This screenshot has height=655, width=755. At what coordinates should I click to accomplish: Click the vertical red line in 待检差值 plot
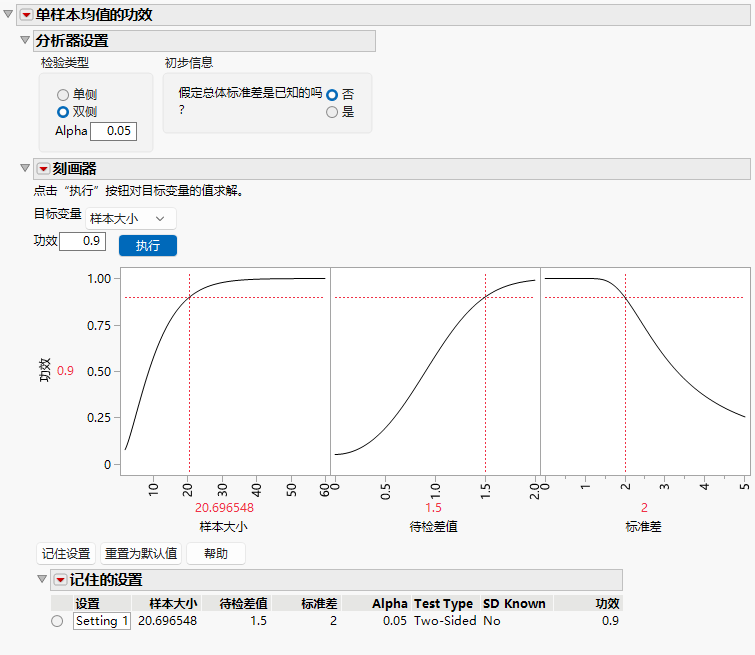[485, 373]
